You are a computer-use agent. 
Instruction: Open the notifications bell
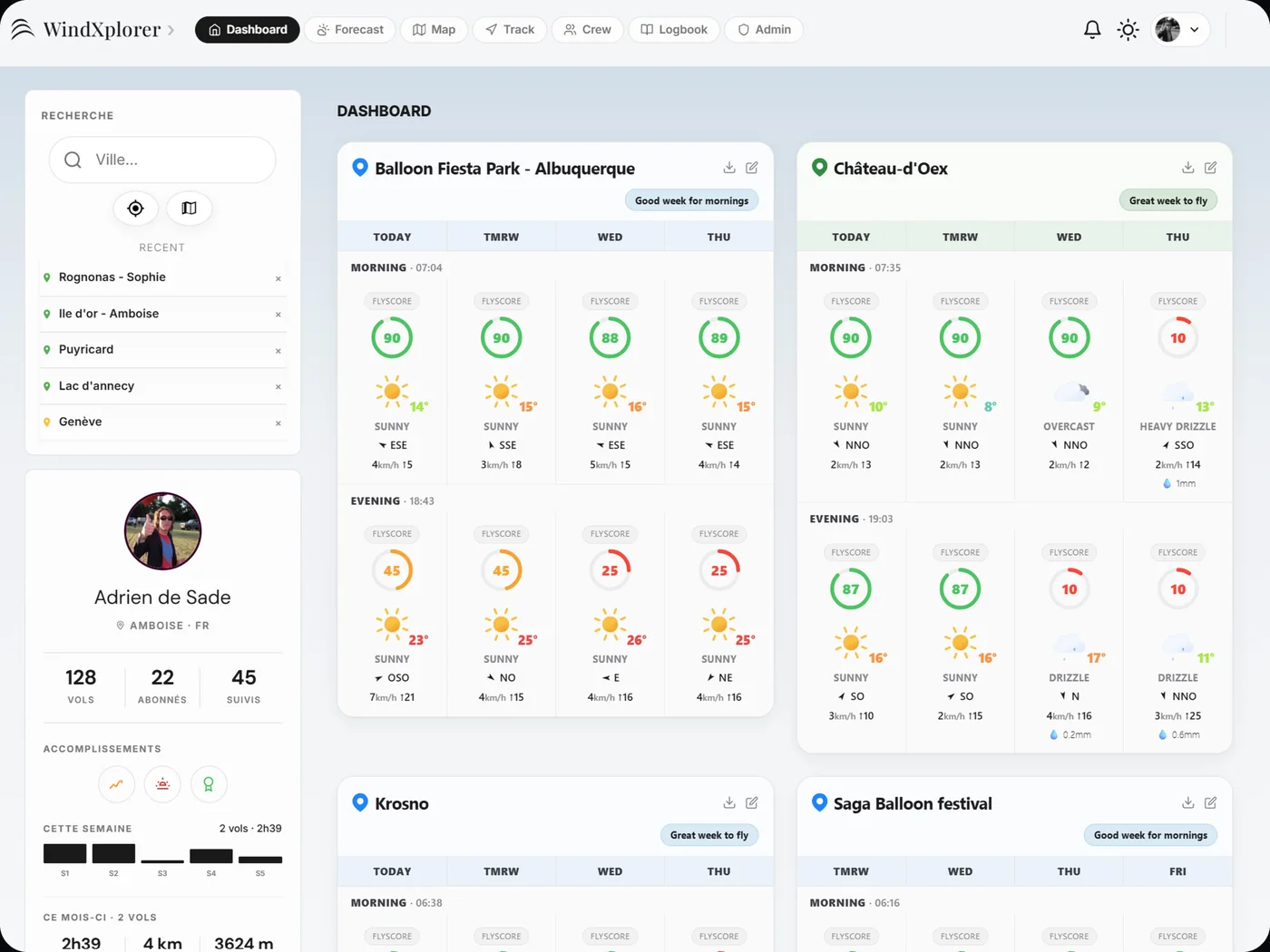pos(1092,30)
